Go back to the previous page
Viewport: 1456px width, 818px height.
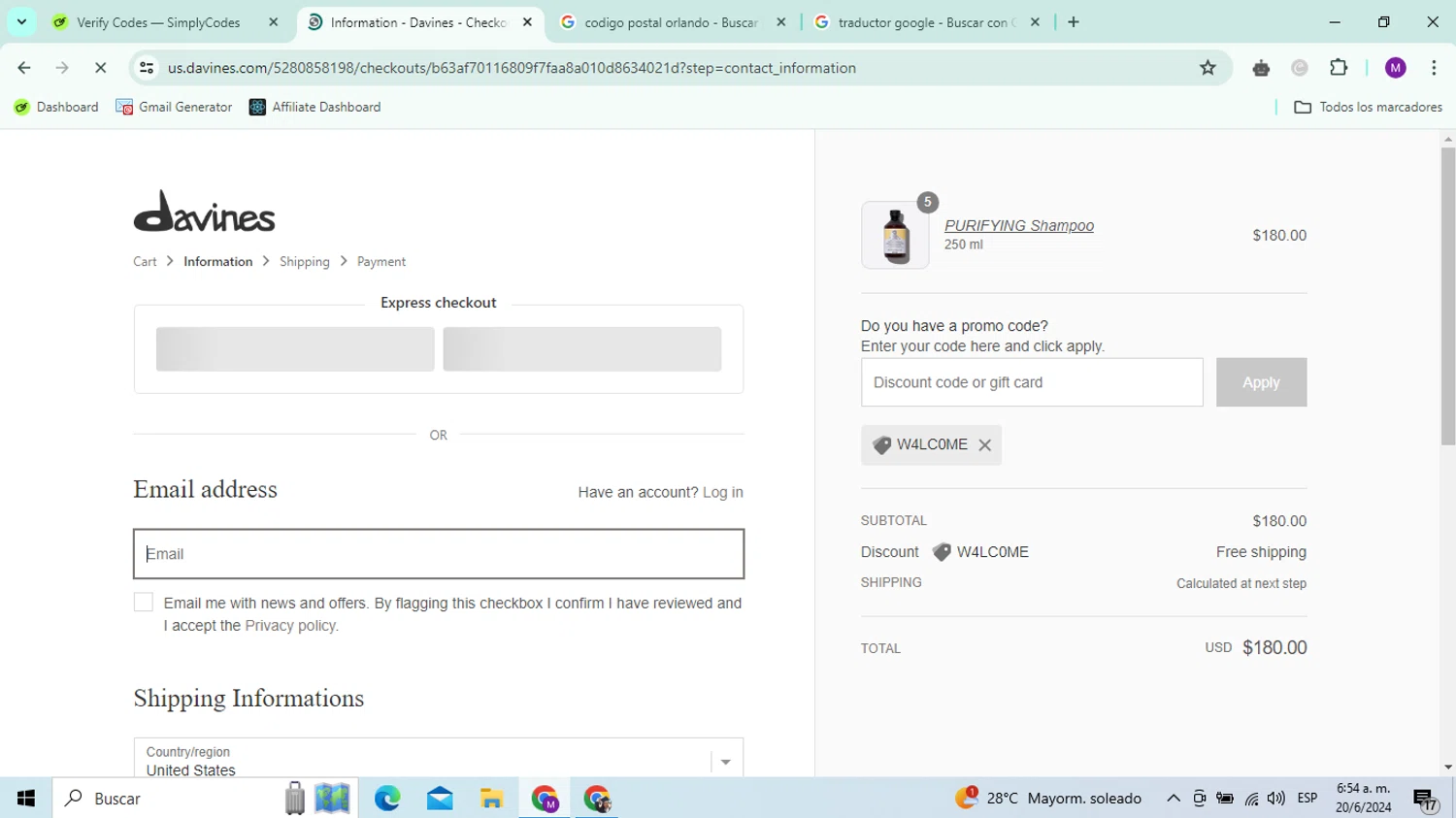[x=24, y=68]
